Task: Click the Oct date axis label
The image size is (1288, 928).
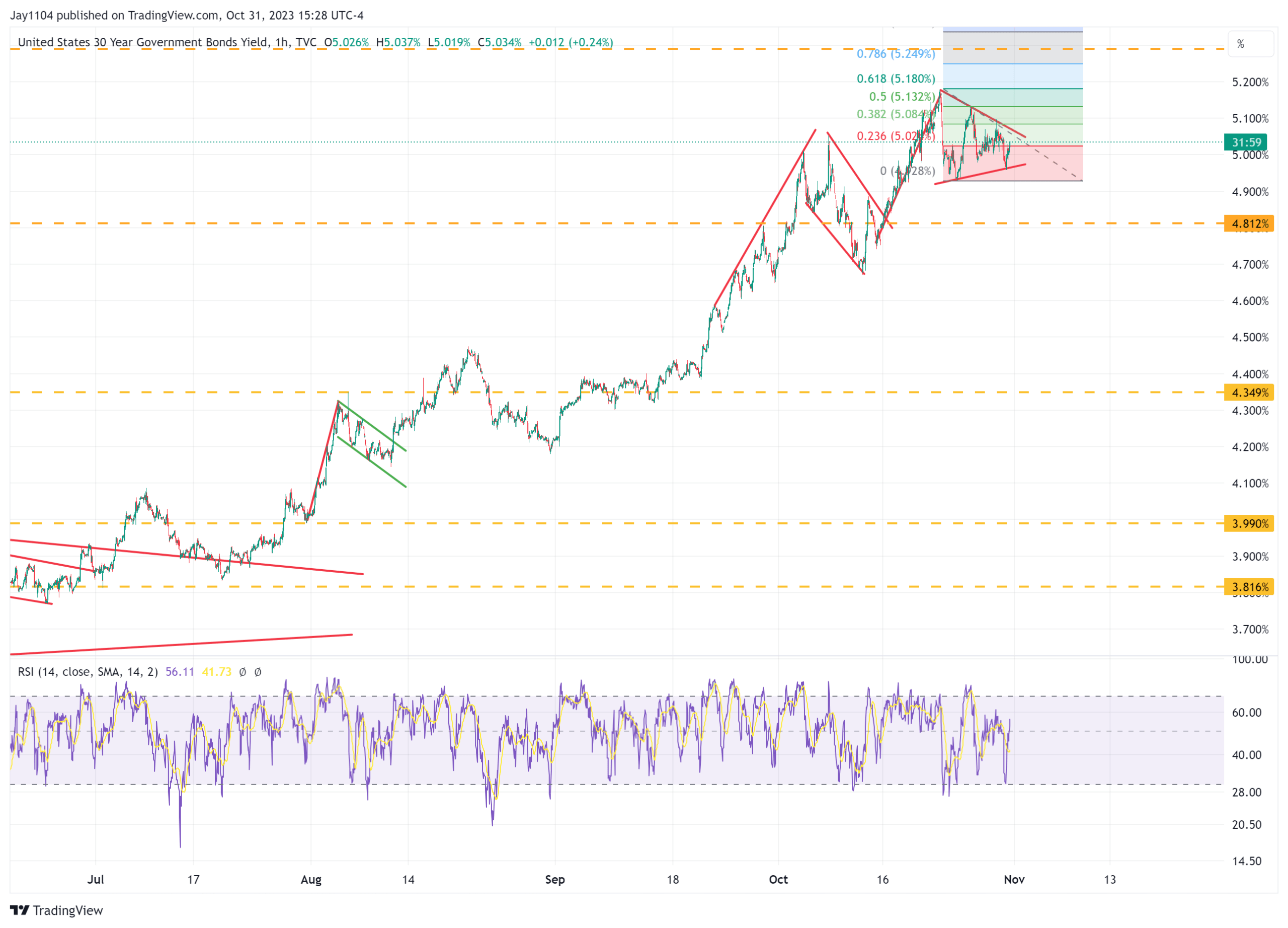Action: (x=778, y=880)
